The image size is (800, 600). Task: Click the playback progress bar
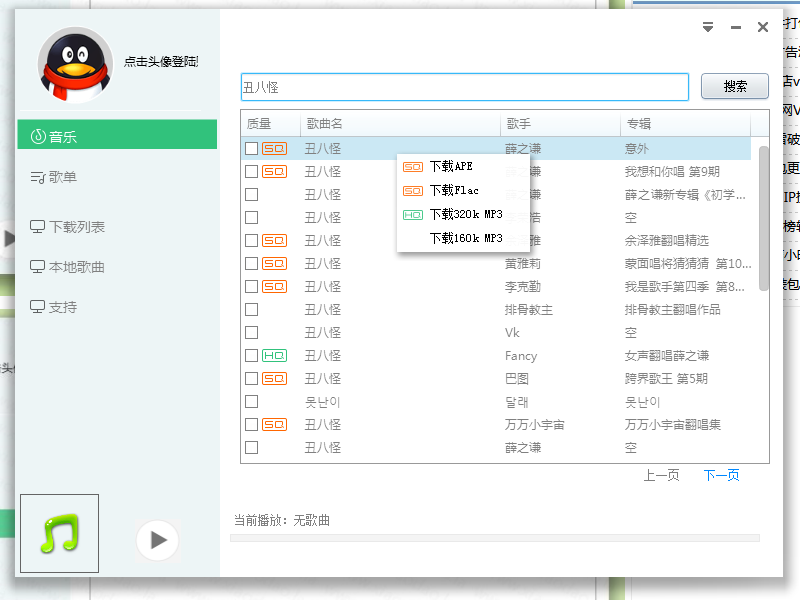click(494, 538)
